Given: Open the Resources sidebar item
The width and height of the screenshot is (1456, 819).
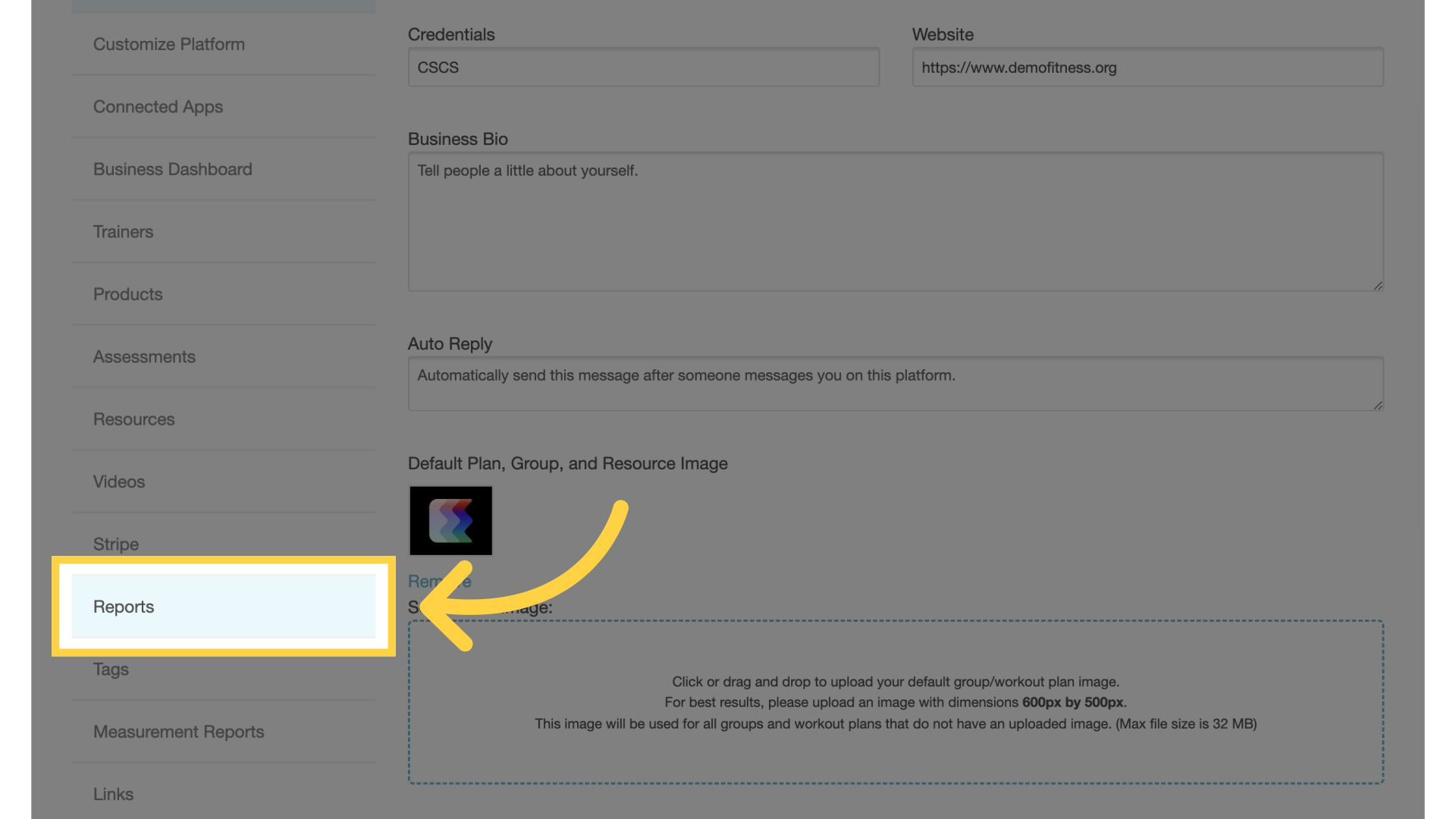Looking at the screenshot, I should point(133,418).
